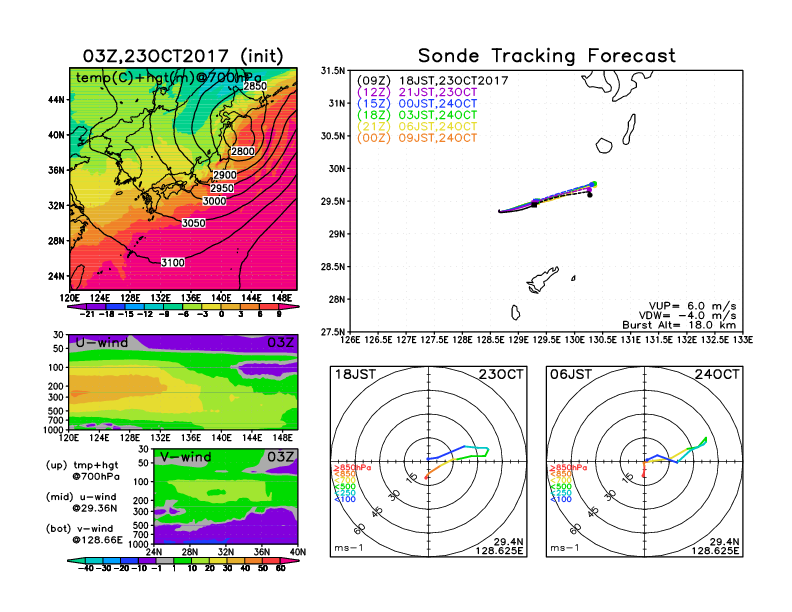Click the '(up) tmp+hgt @700hPa' description
Screen dimensions: 792x612
pos(82,471)
